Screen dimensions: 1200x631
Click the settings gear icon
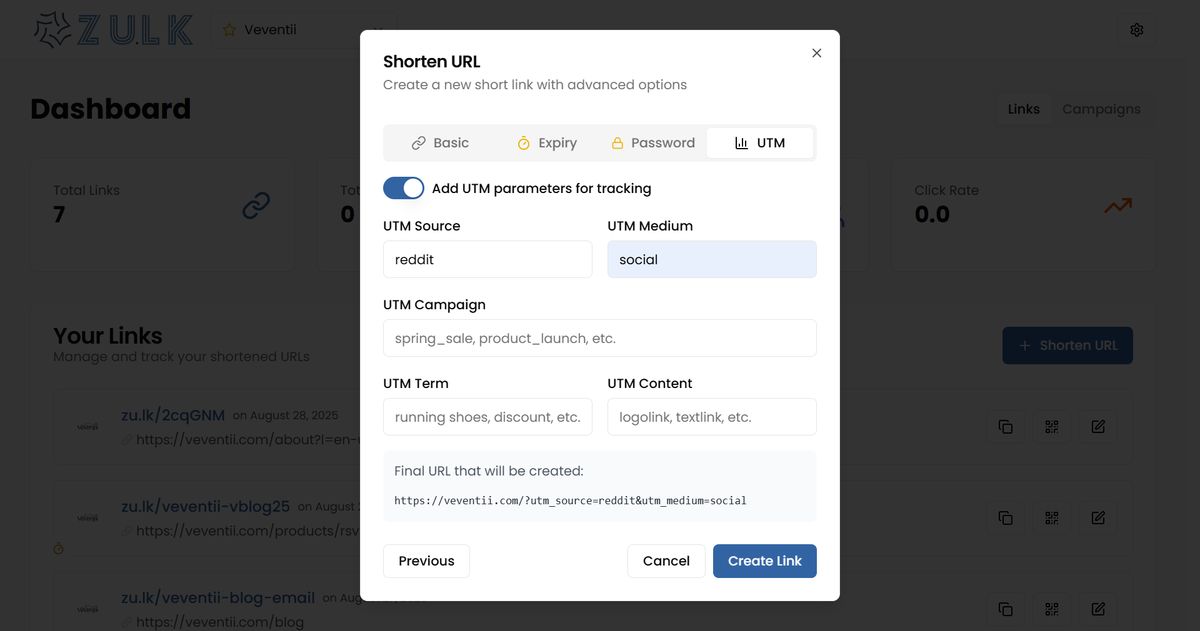pyautogui.click(x=1136, y=30)
